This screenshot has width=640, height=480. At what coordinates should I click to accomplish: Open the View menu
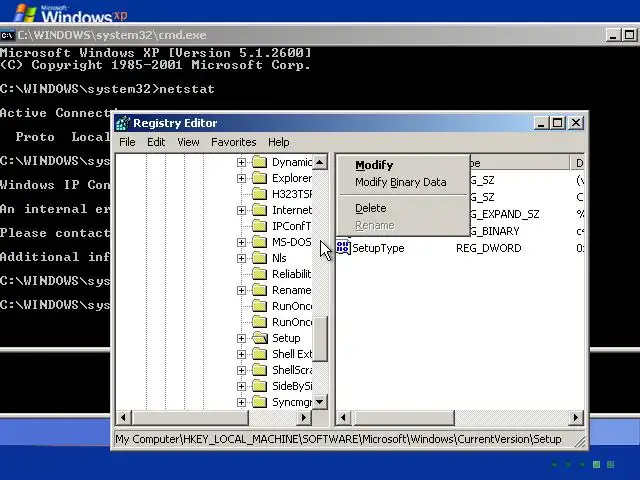tap(188, 142)
